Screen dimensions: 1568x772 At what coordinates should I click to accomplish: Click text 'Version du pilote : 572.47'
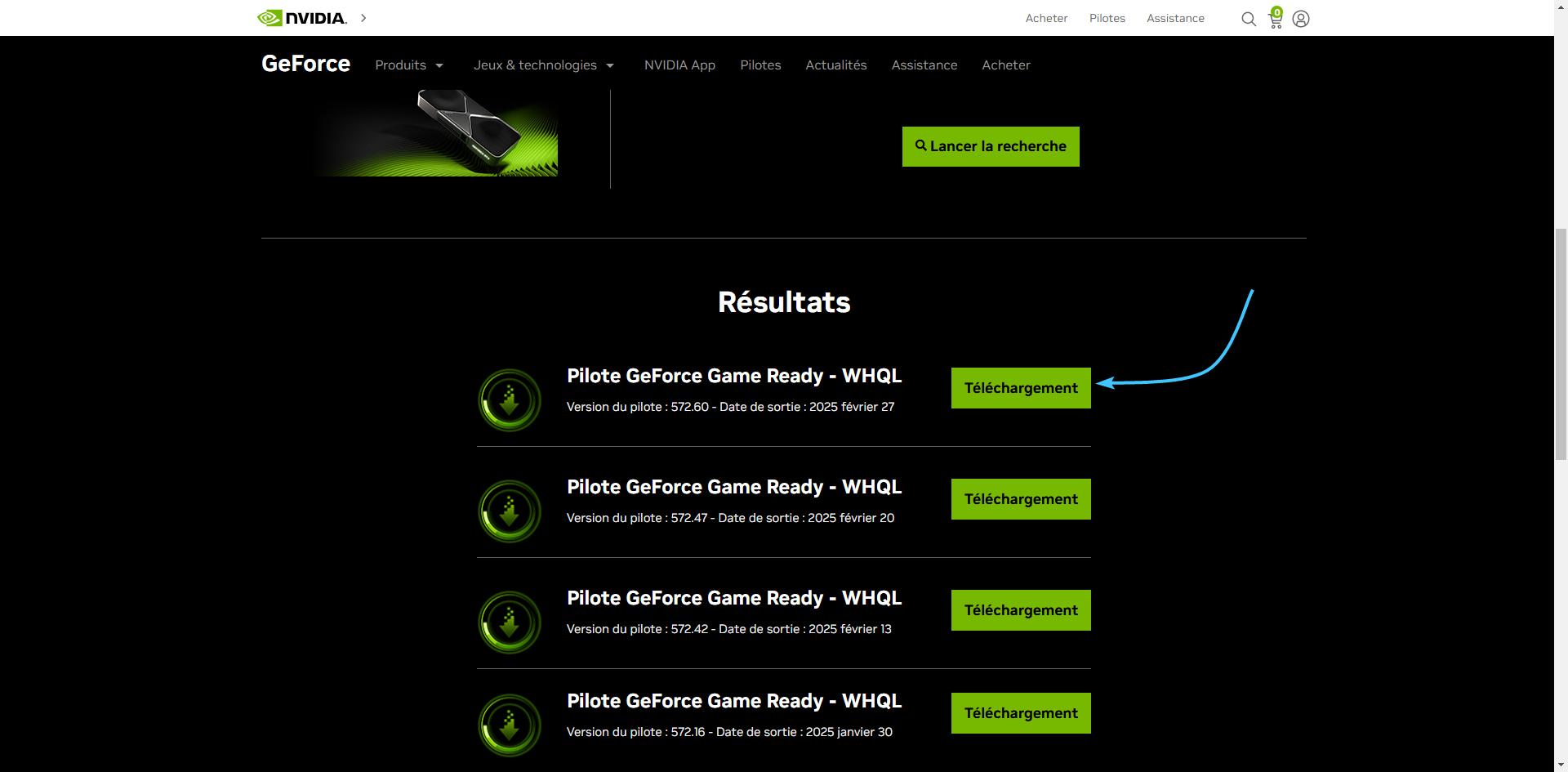click(x=637, y=518)
